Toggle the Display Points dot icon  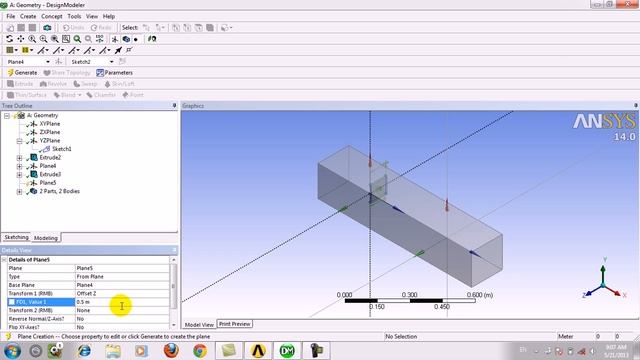point(136,39)
